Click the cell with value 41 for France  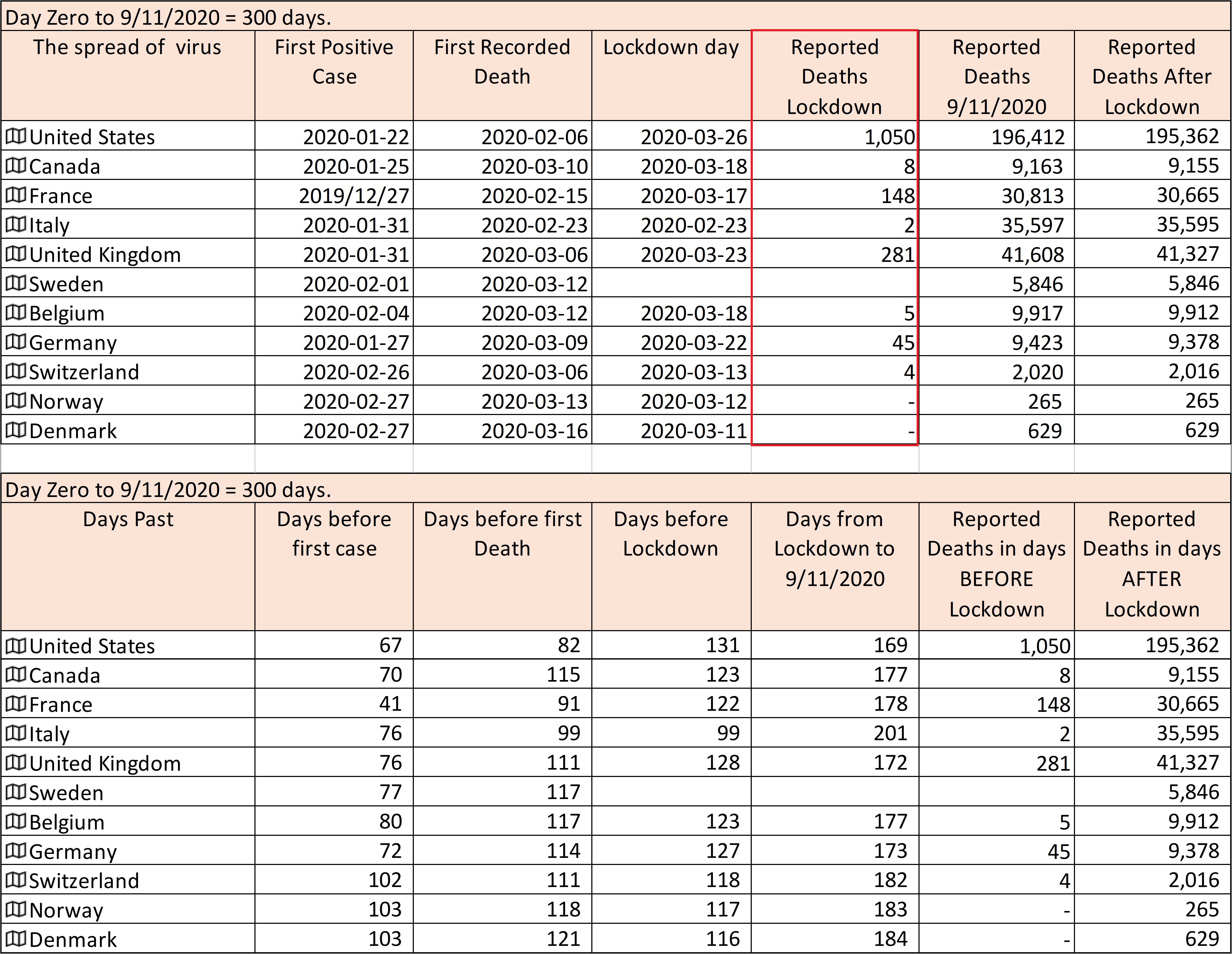[334, 703]
